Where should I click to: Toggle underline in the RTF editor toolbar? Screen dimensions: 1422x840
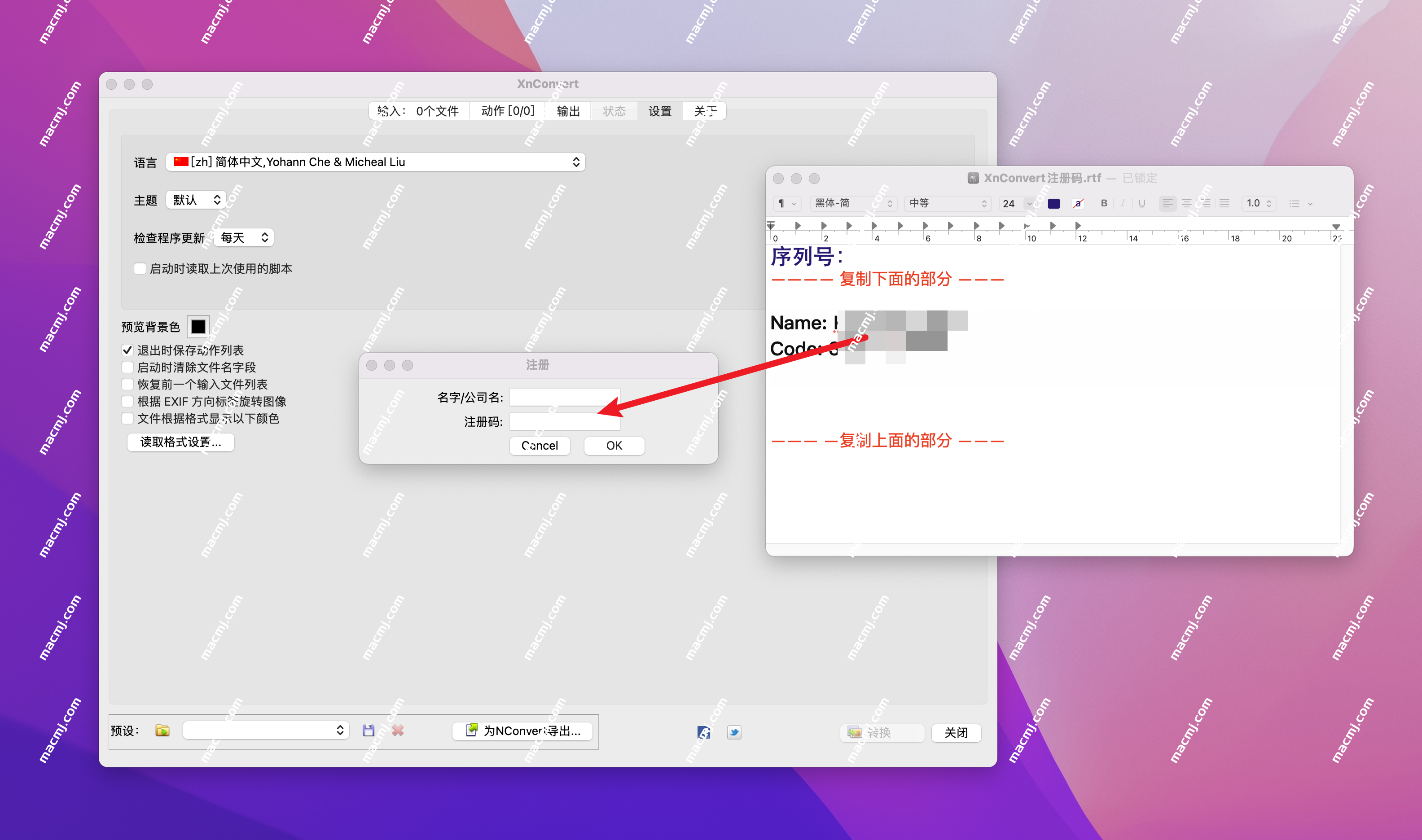click(1142, 203)
